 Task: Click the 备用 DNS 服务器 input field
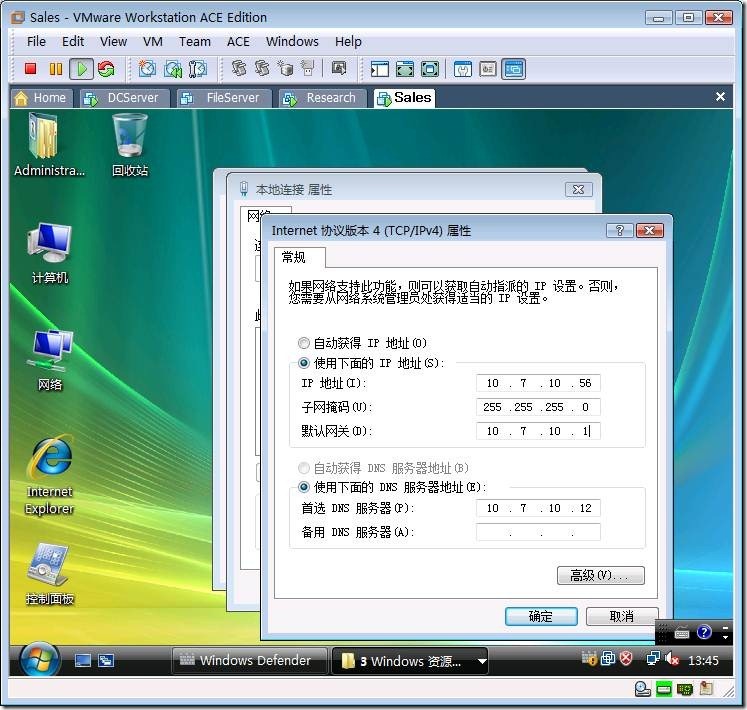pyautogui.click(x=538, y=532)
